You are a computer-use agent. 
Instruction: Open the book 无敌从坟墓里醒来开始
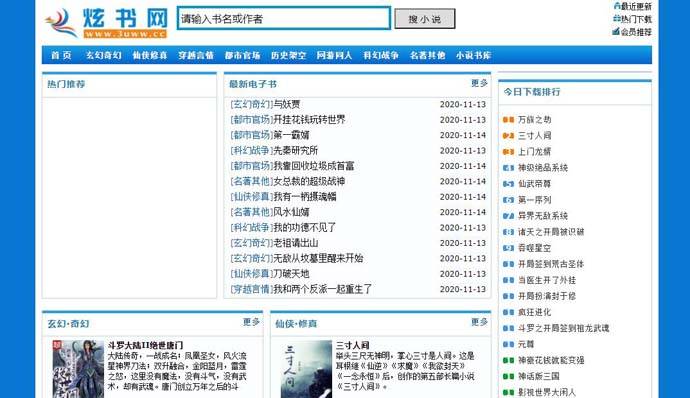coord(318,258)
